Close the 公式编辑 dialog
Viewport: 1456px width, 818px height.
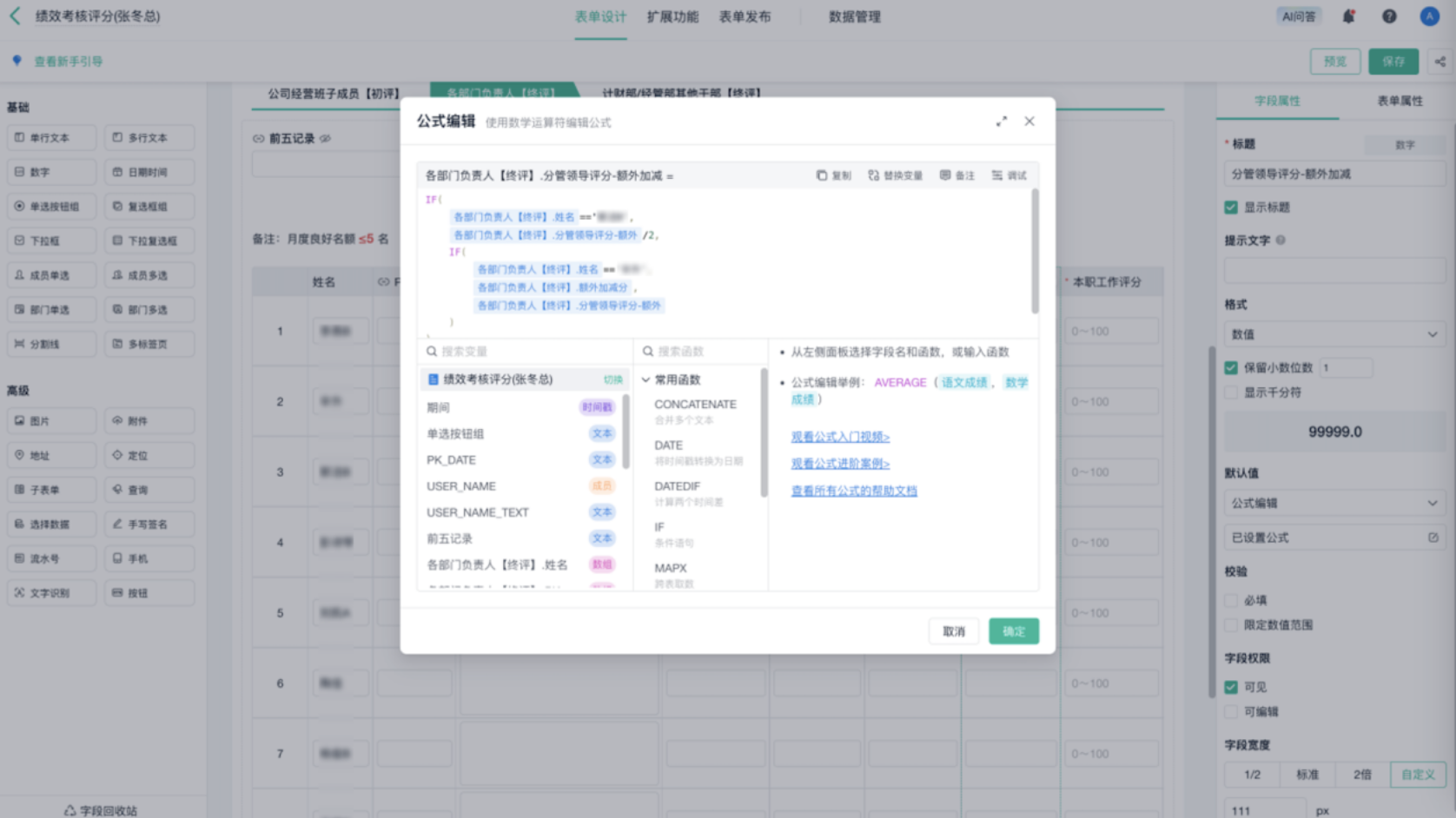point(1029,122)
